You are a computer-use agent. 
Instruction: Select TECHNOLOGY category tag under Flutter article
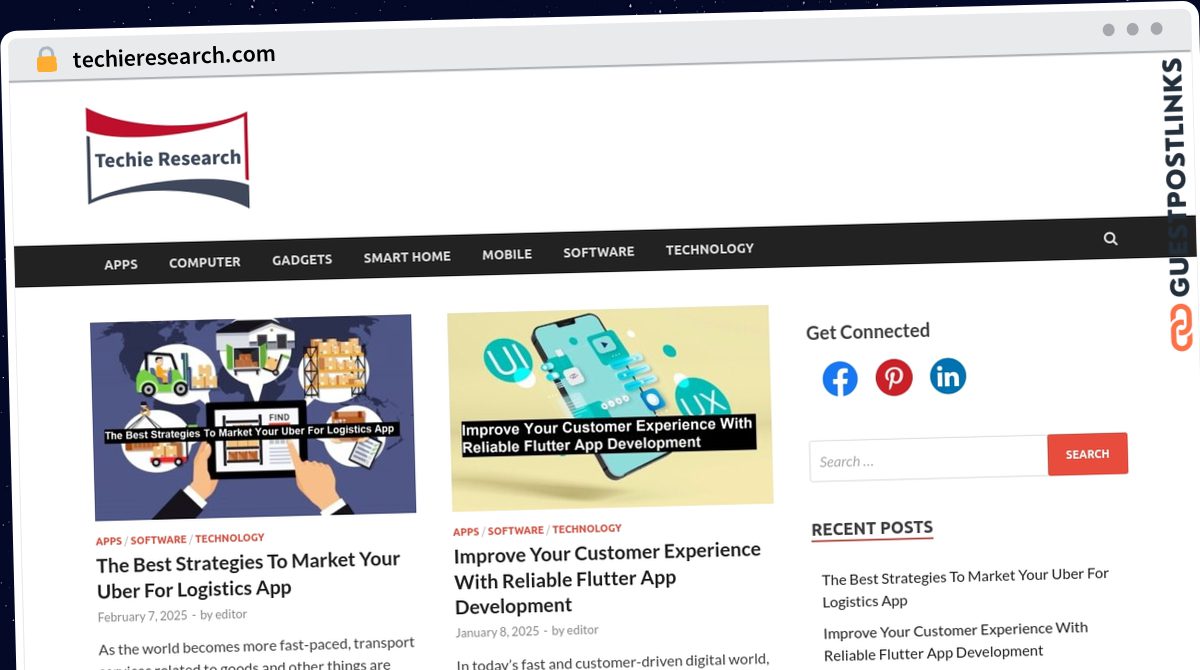click(587, 529)
